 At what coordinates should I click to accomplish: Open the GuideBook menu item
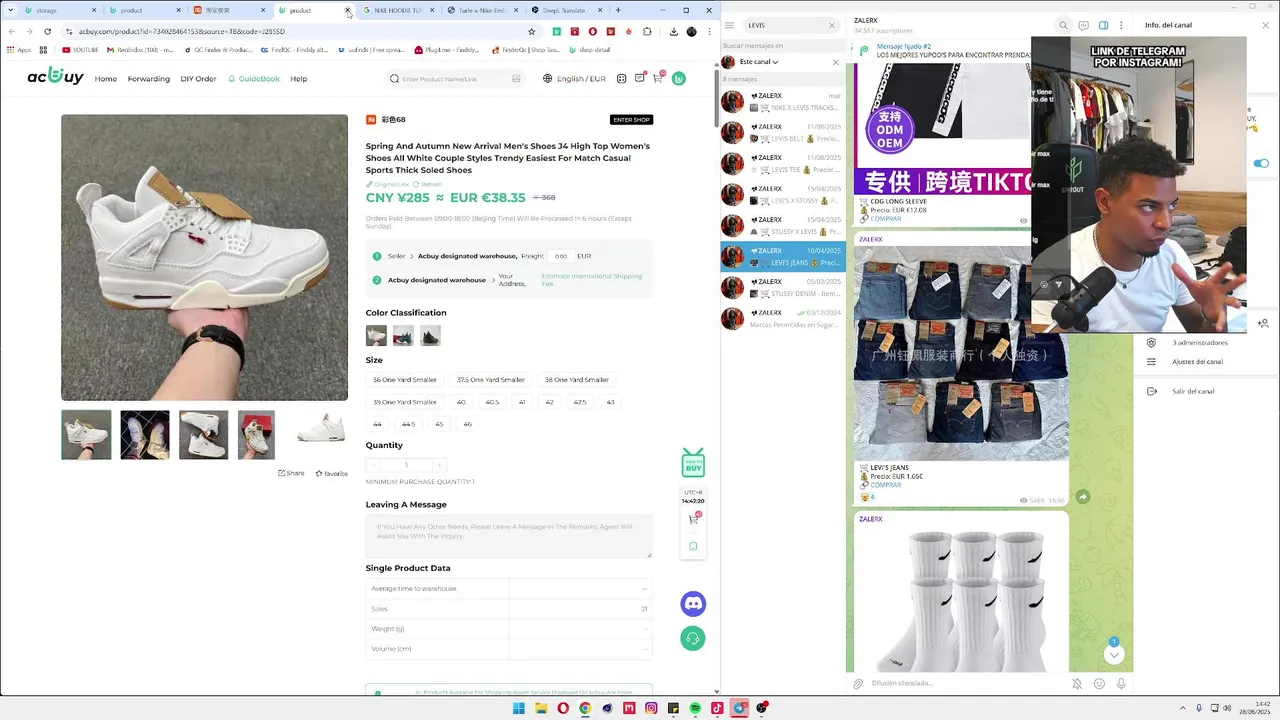254,79
